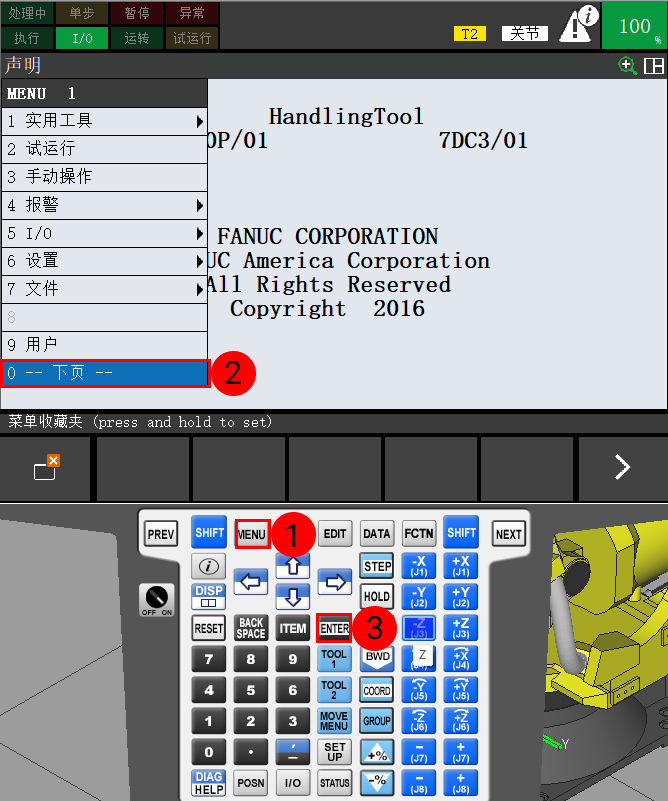
Task: Click the +Y (J2) jog key
Action: [x=461, y=597]
